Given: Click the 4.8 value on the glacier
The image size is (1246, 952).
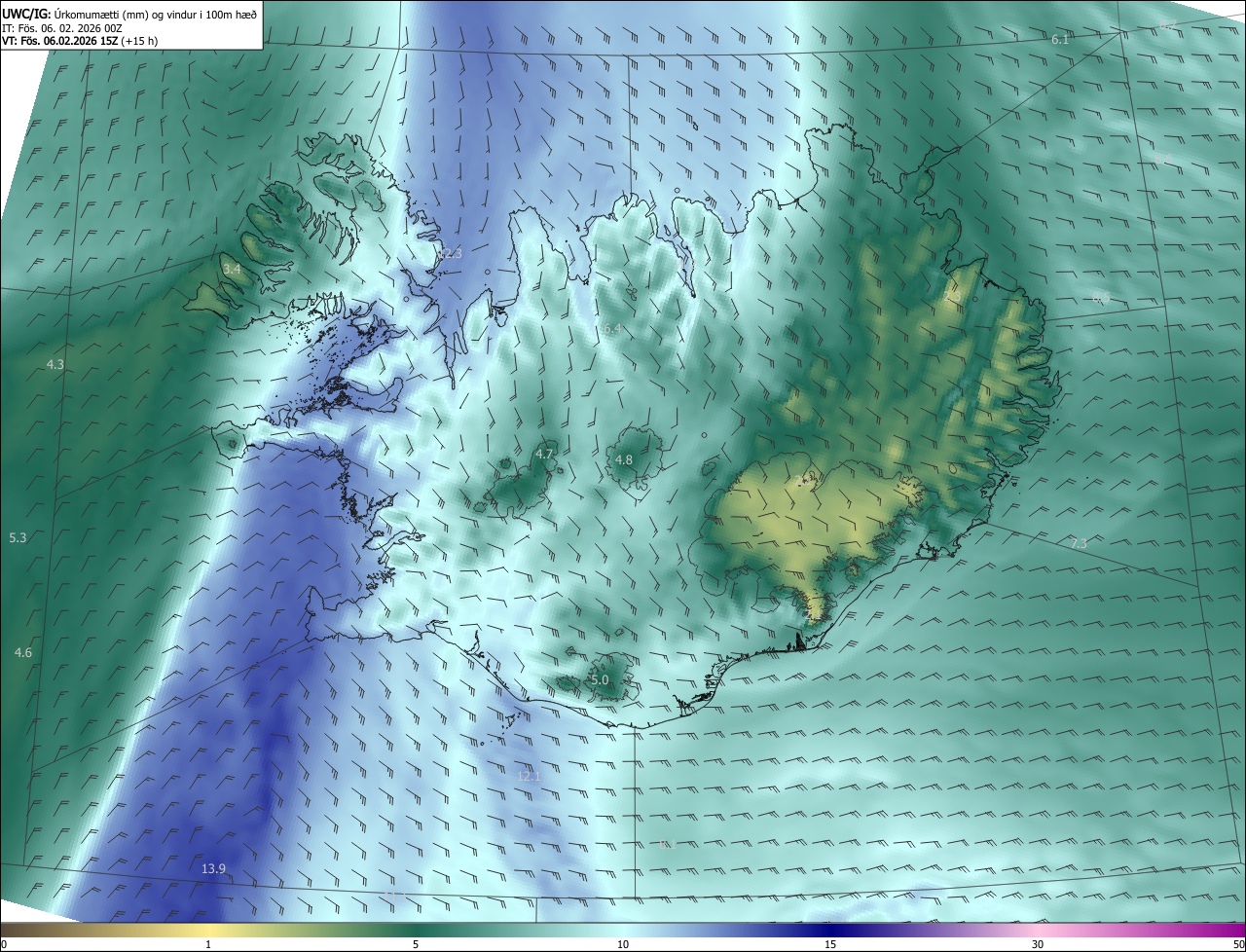Looking at the screenshot, I should click(624, 460).
